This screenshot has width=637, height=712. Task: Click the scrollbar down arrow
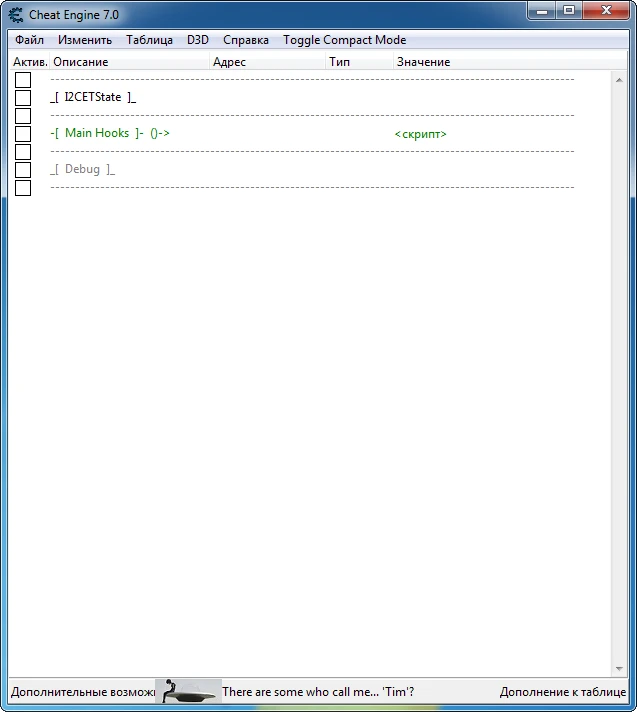coord(619,668)
